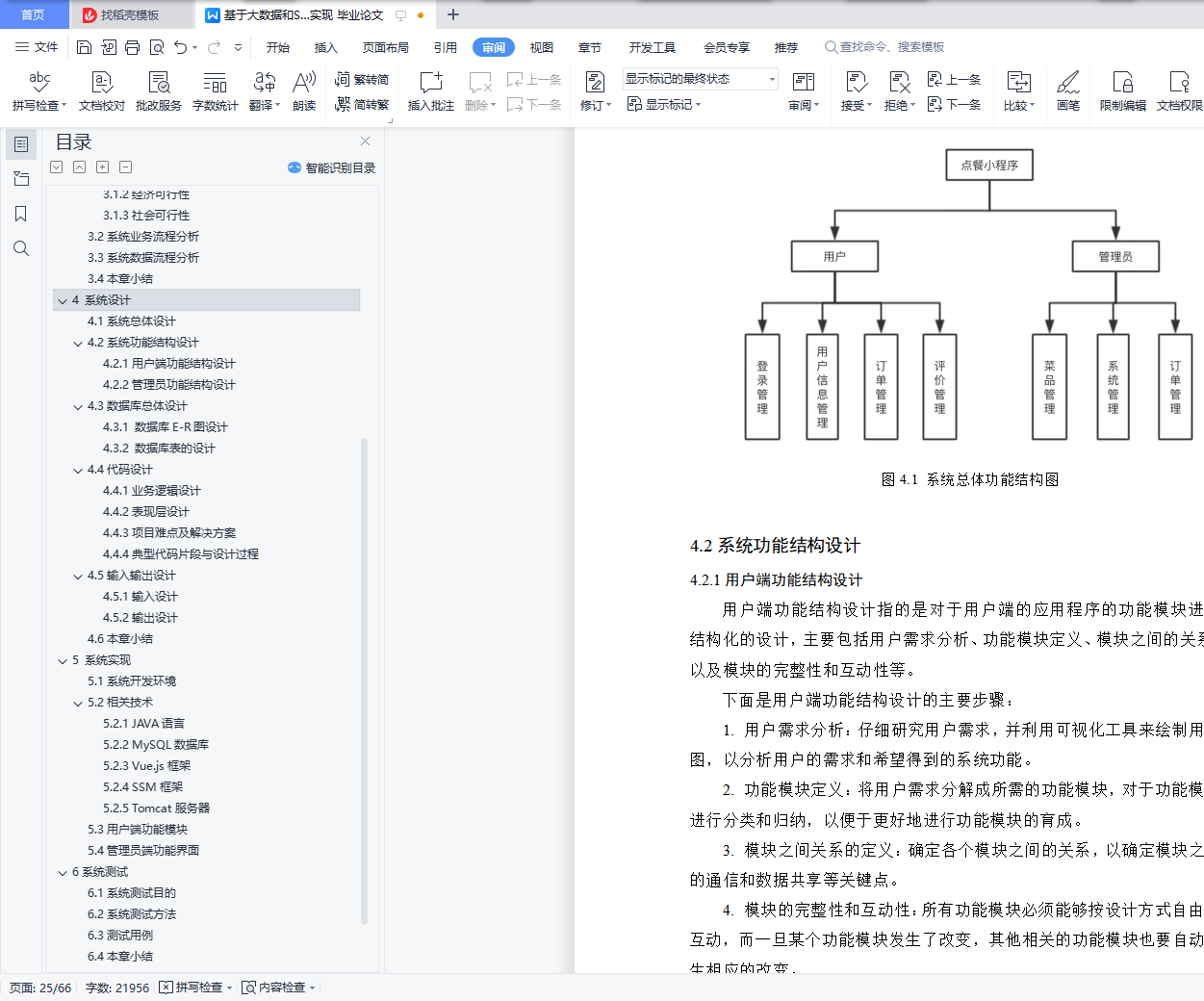Convert text with 繁转简
This screenshot has width=1204, height=1001.
362,80
